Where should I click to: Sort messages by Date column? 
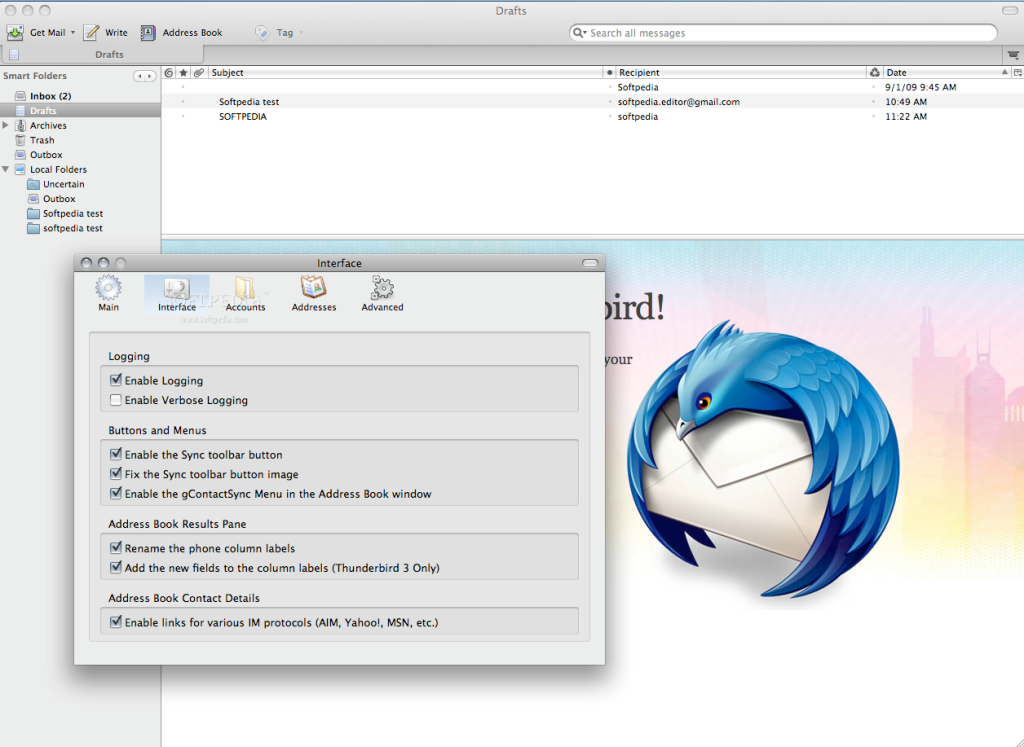[946, 72]
